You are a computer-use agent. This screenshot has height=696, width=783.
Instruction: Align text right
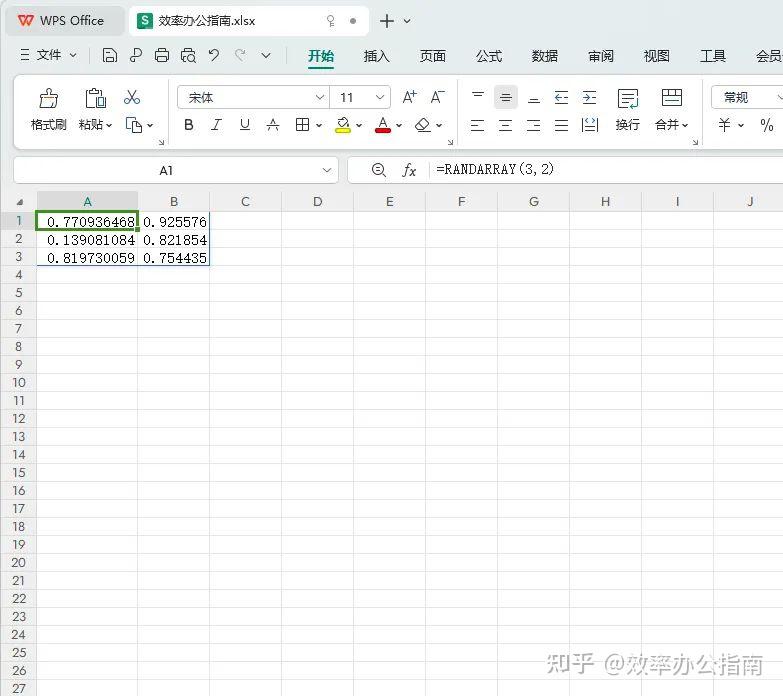point(533,125)
